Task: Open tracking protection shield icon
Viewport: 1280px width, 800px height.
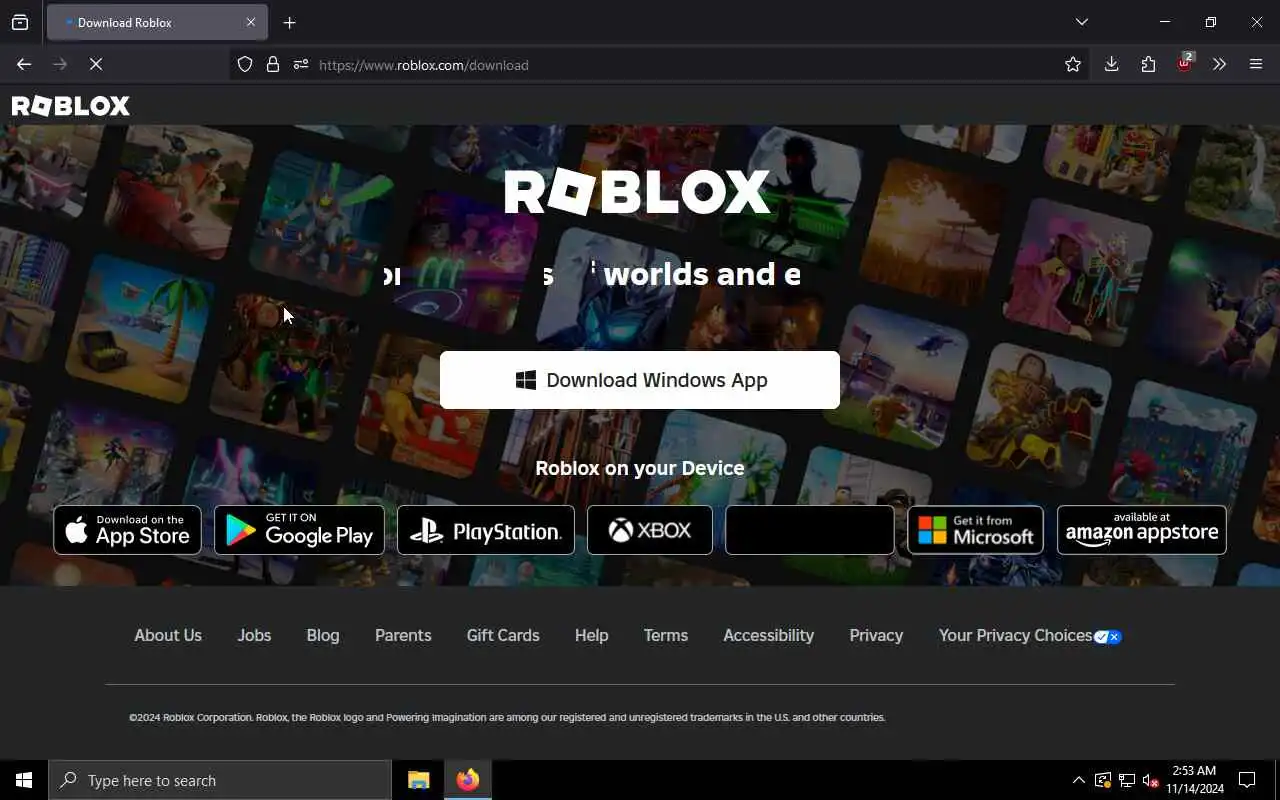Action: point(245,64)
